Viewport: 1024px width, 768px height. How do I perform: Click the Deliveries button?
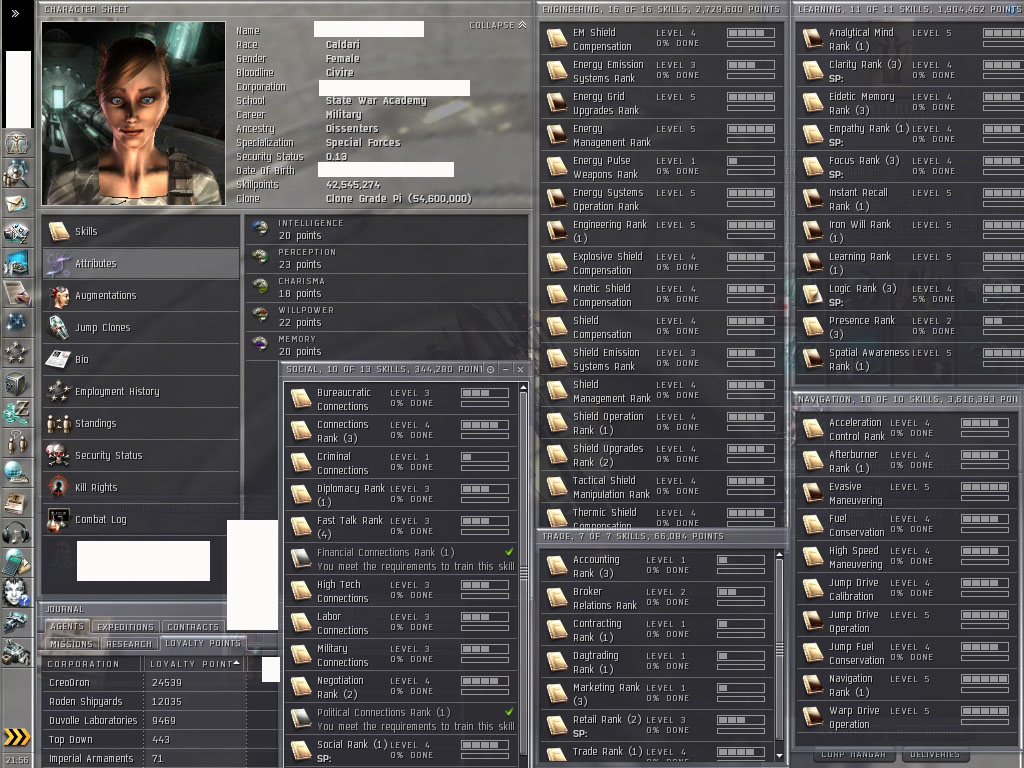[x=935, y=754]
